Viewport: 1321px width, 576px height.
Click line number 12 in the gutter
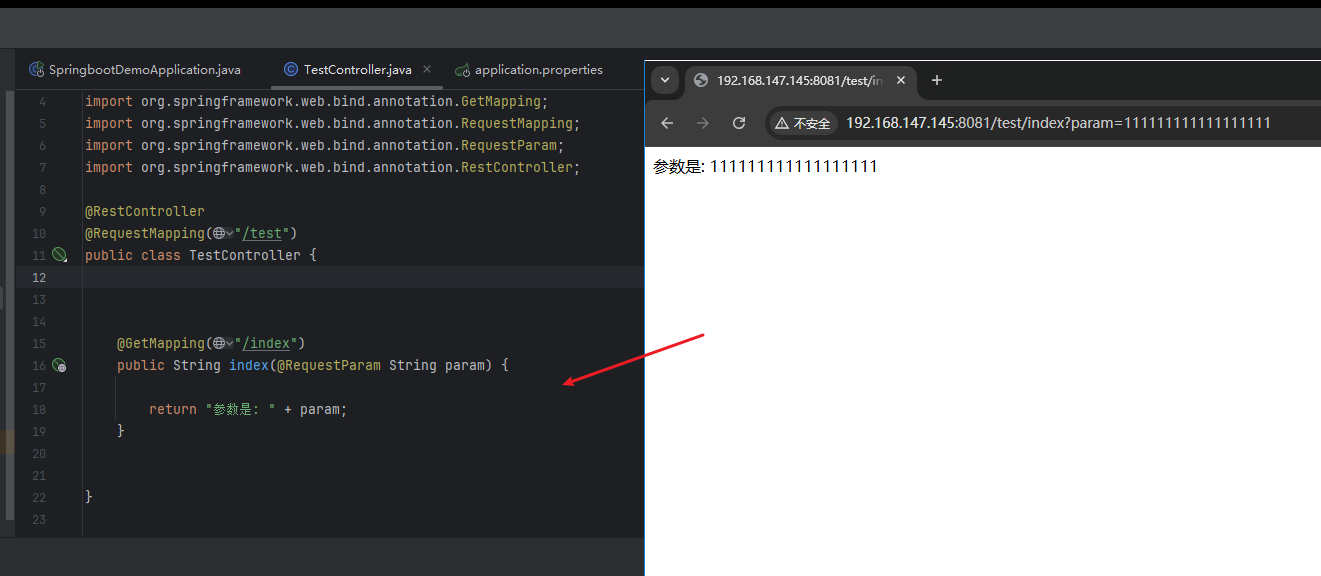pos(38,277)
